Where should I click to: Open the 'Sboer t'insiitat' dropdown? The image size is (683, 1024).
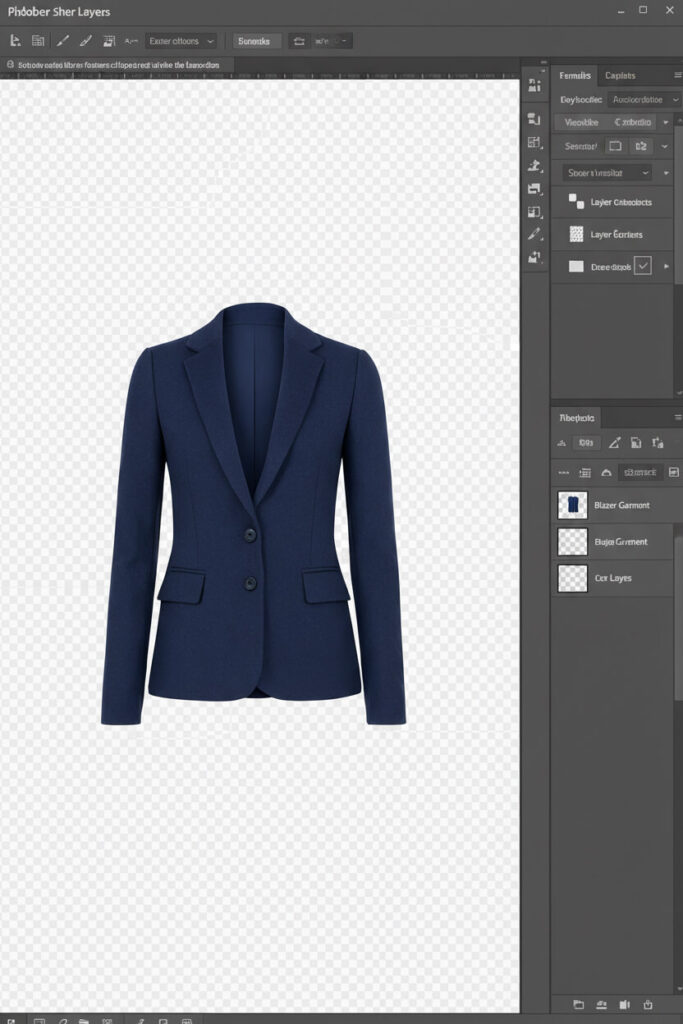605,173
